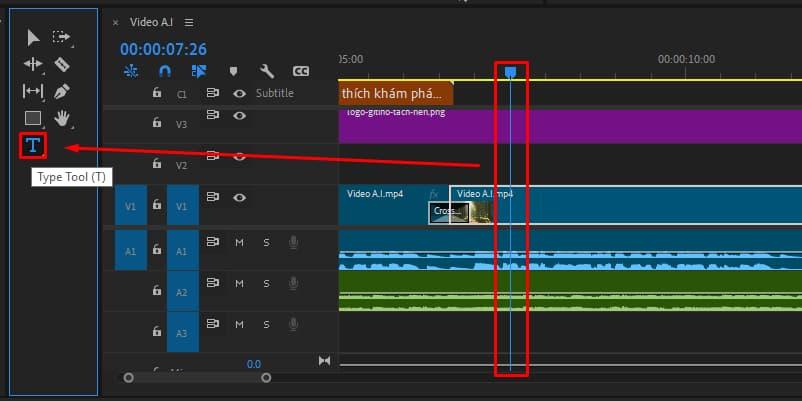The width and height of the screenshot is (802, 401).
Task: Toggle A1 source patching button
Action: point(131,250)
